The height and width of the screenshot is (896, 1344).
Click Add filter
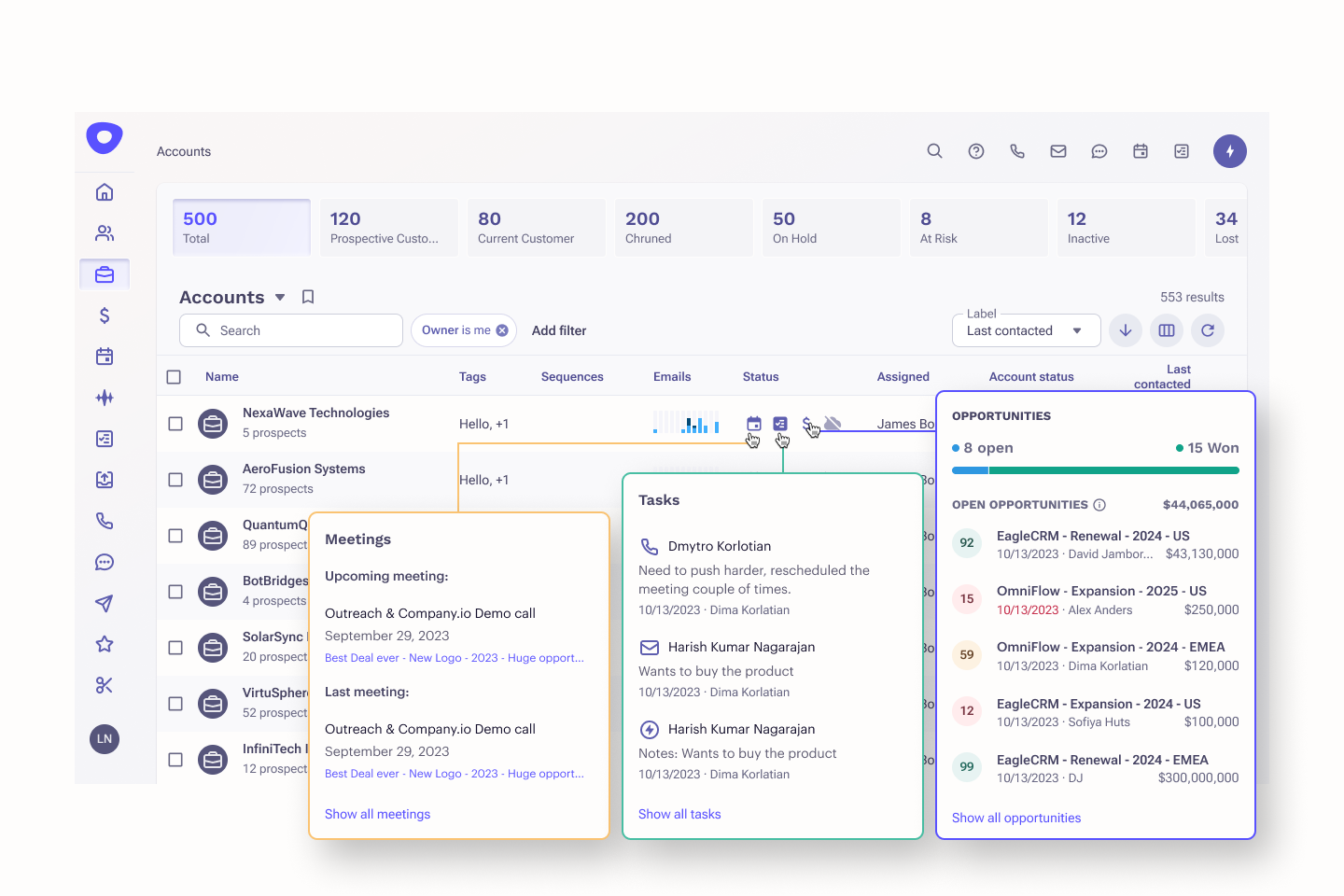(x=559, y=330)
